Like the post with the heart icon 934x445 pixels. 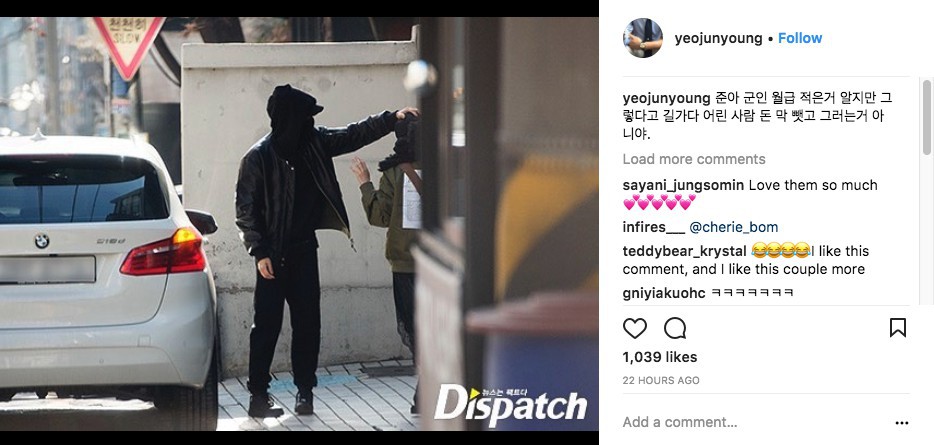[x=634, y=328]
